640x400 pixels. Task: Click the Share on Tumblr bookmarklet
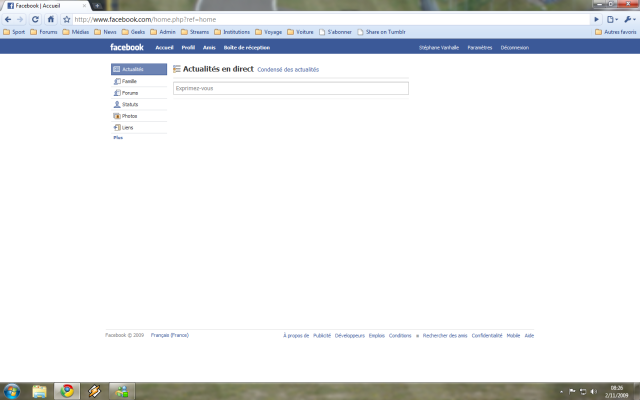pos(381,32)
